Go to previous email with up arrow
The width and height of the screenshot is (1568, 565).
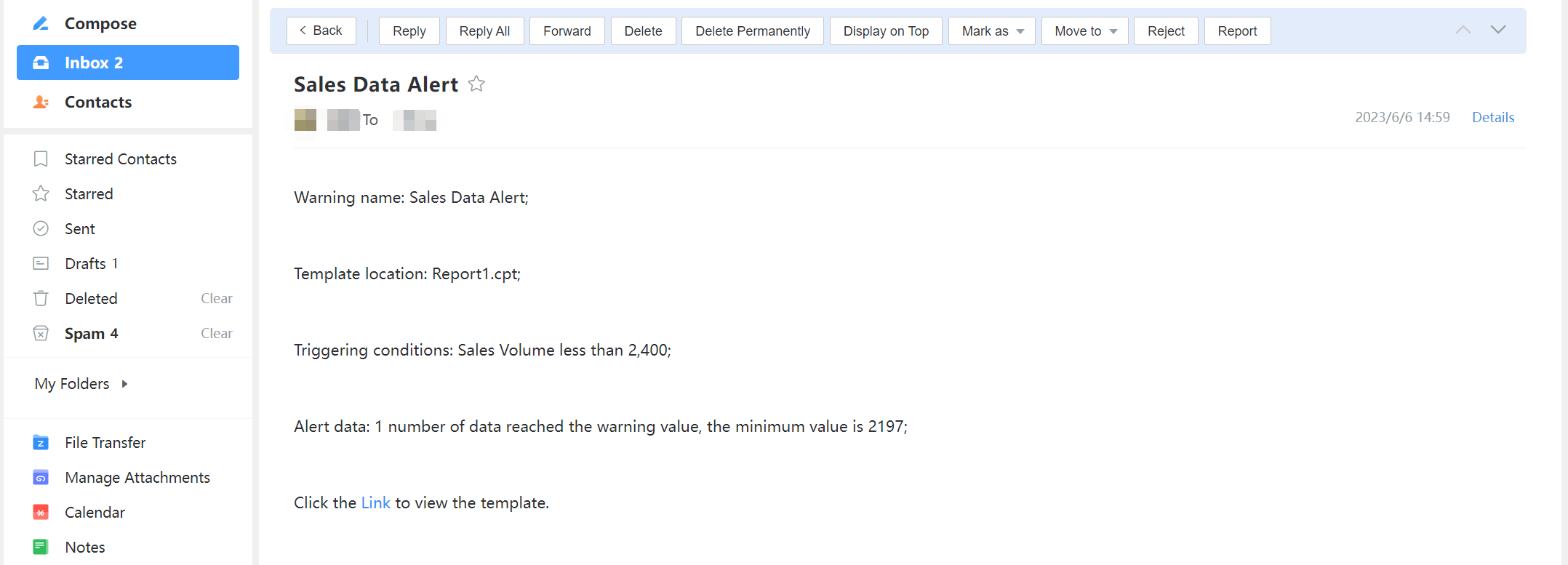(1463, 30)
